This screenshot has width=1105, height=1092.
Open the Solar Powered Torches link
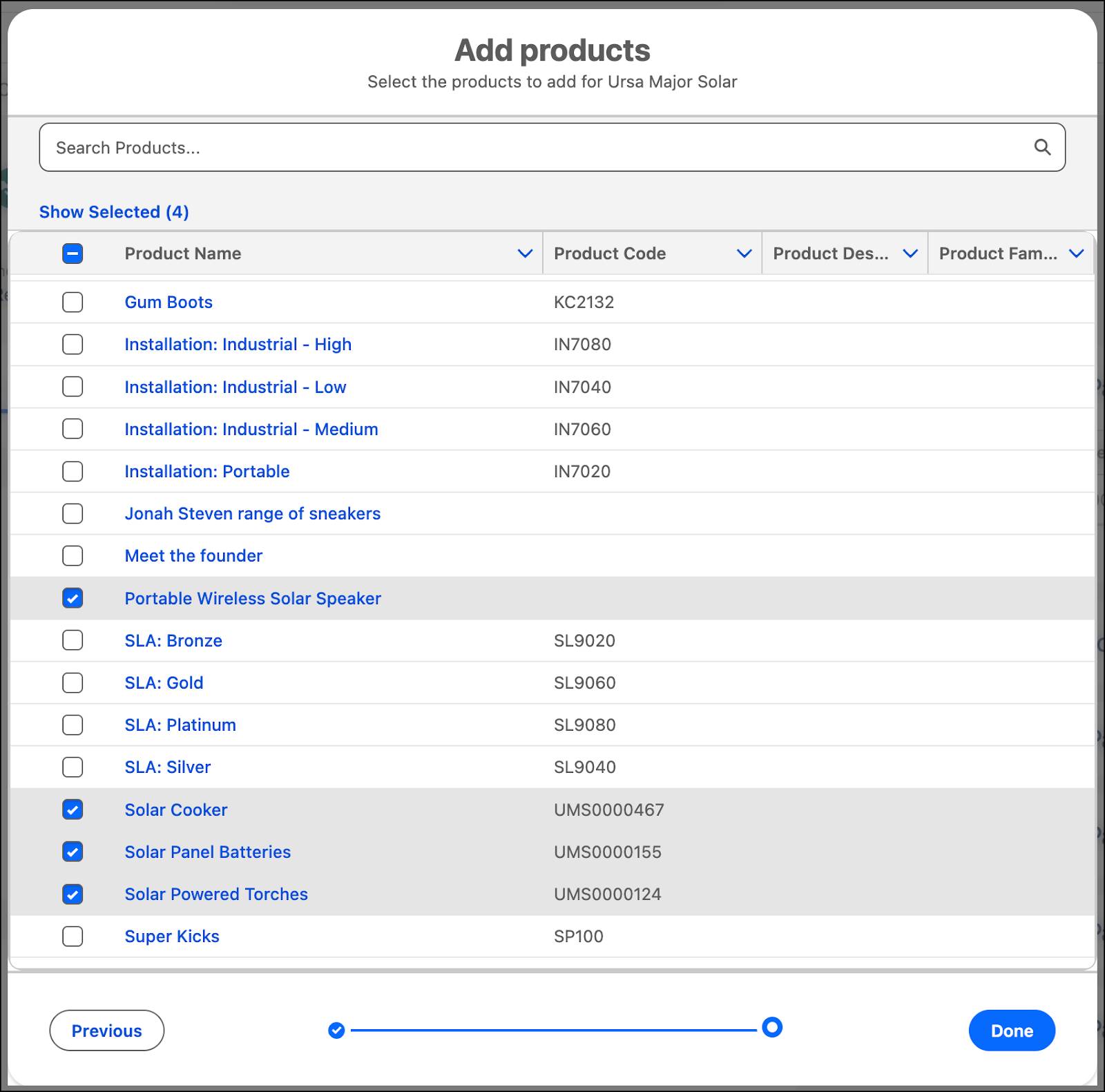tap(216, 894)
